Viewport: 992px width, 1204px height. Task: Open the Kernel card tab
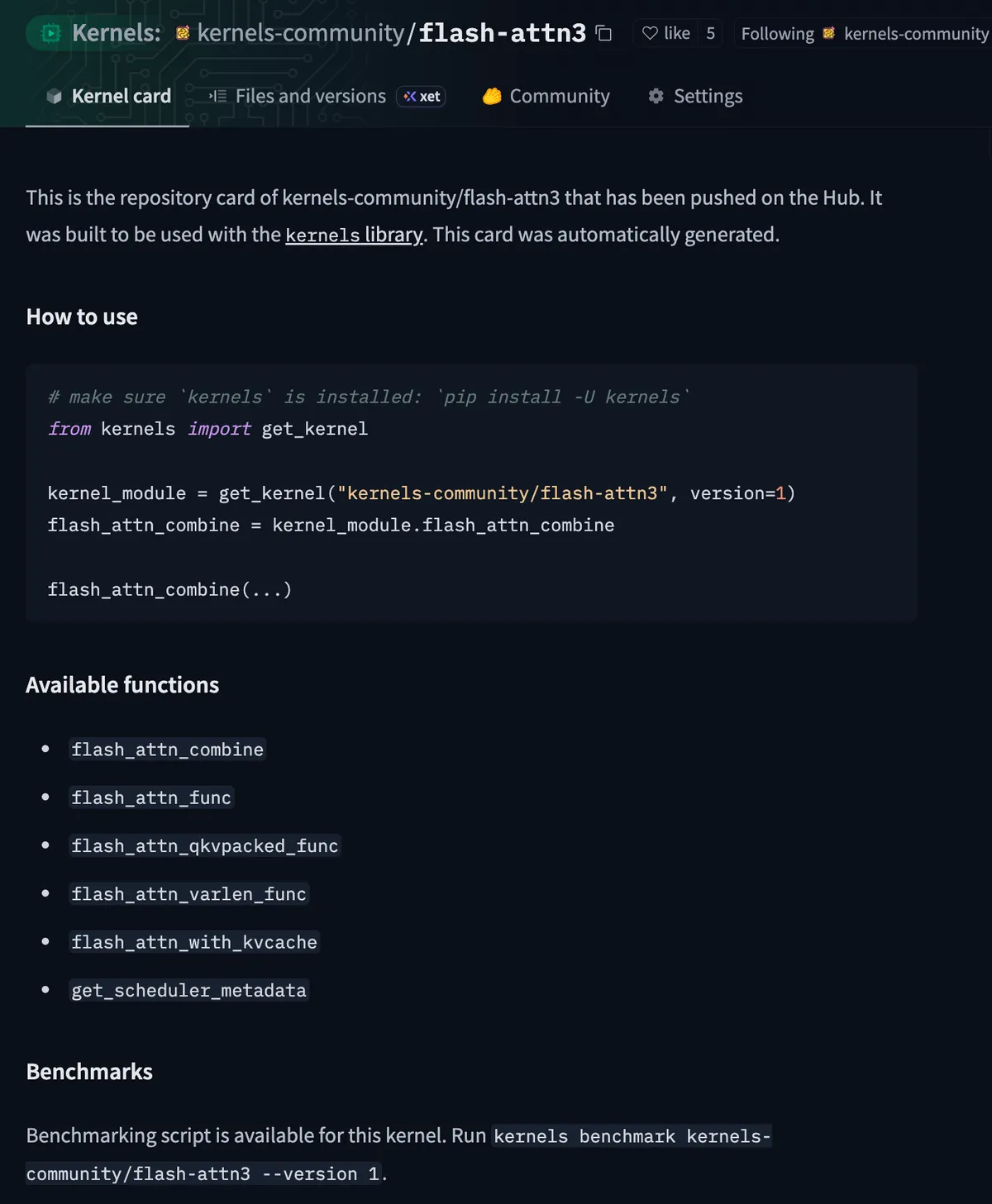(107, 97)
